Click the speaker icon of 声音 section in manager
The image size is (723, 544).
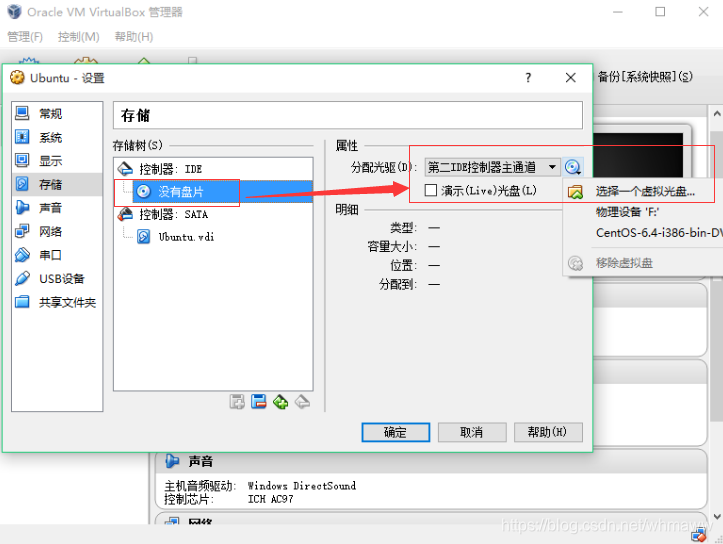(172, 461)
